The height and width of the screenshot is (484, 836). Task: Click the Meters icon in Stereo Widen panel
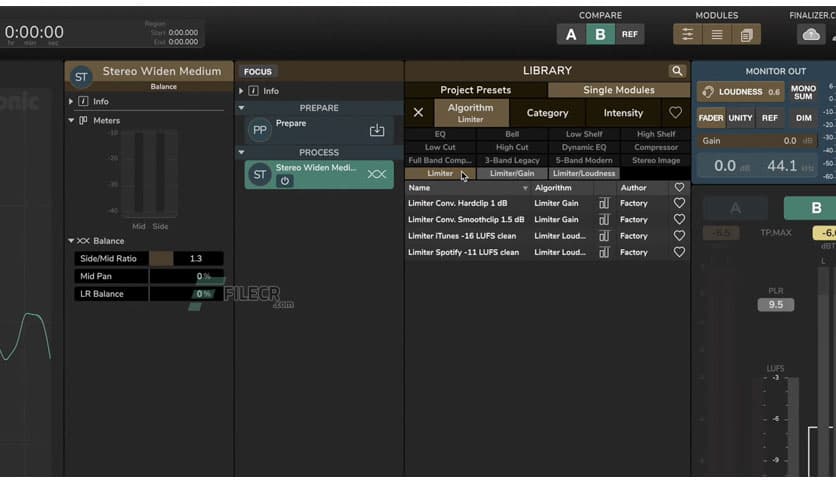click(x=83, y=120)
